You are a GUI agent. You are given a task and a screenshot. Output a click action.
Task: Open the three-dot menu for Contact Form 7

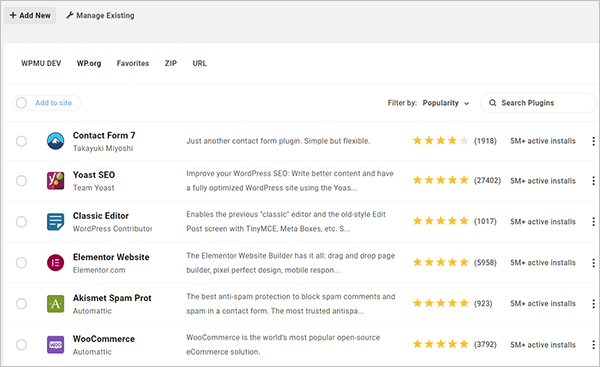tap(593, 141)
